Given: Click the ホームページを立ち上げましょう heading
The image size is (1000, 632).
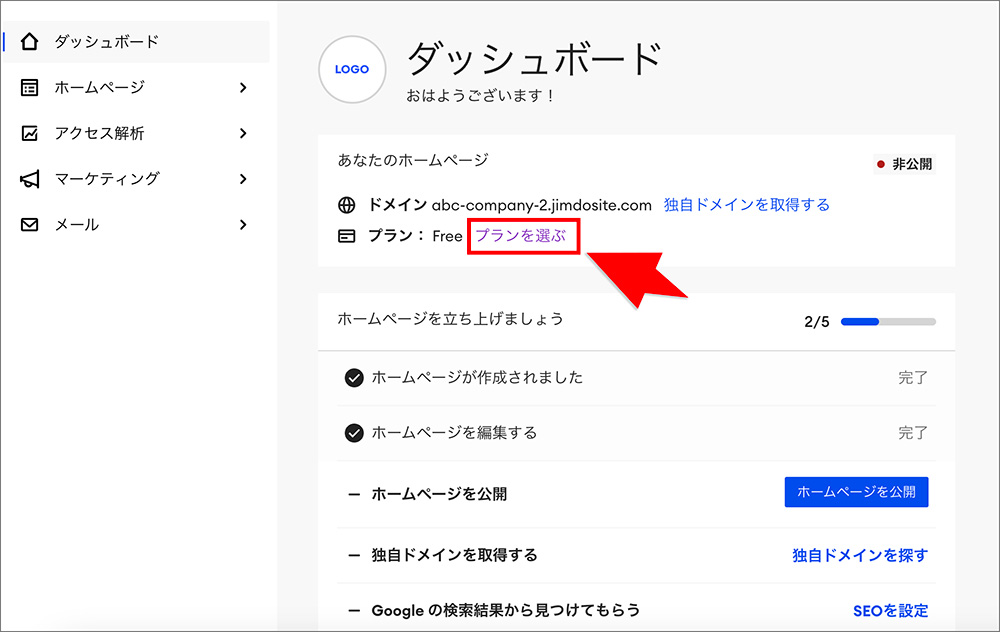Looking at the screenshot, I should pyautogui.click(x=451, y=319).
